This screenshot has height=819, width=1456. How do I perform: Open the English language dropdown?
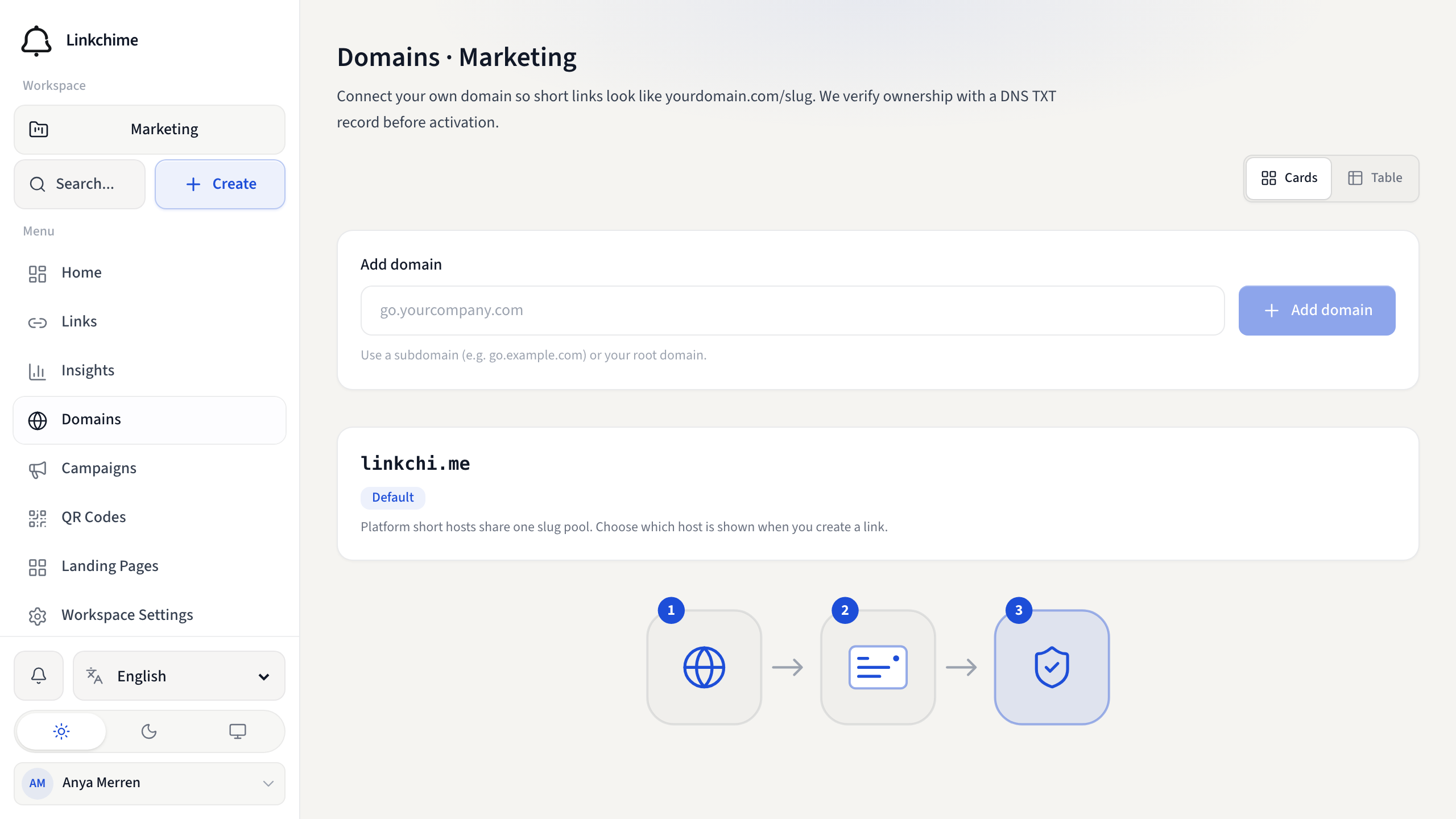point(179,676)
